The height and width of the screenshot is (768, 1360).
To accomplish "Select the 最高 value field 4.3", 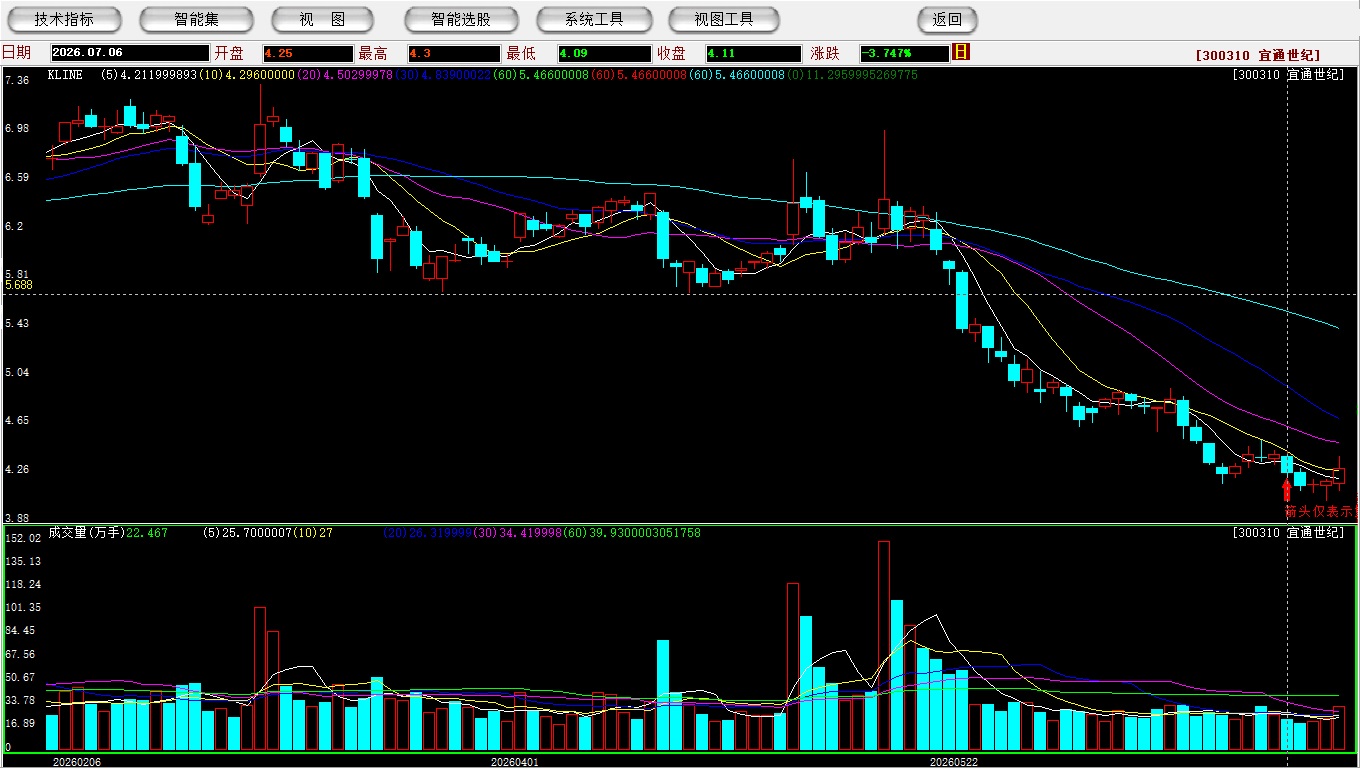I will pos(454,53).
